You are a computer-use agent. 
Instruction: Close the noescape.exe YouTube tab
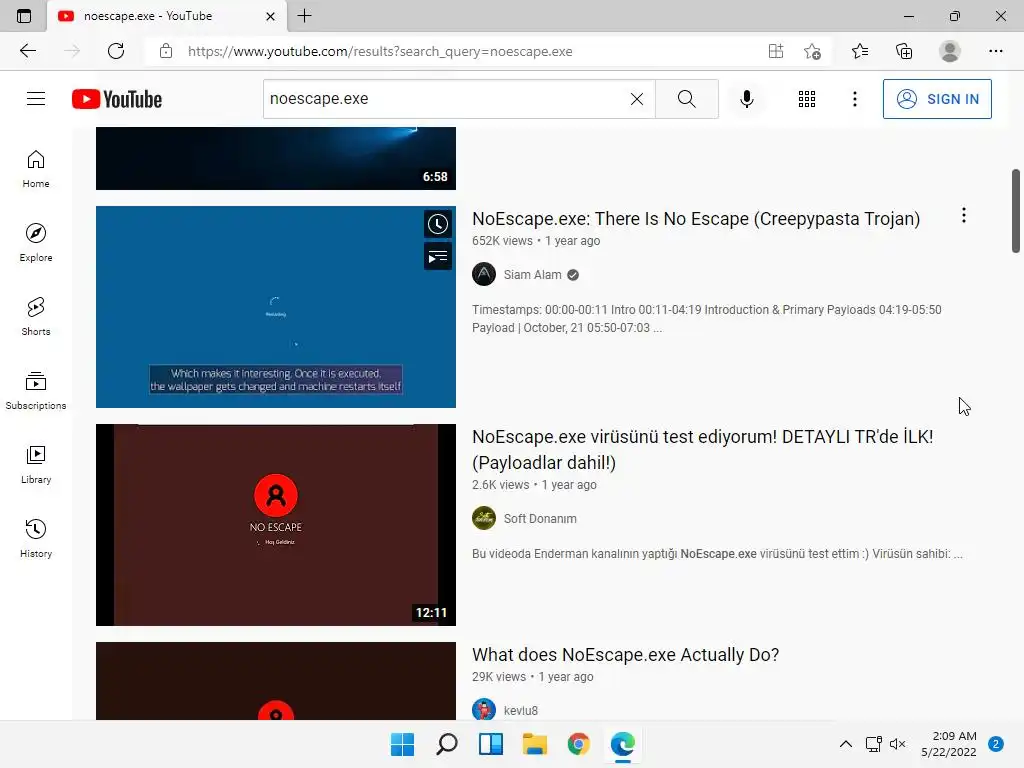tap(270, 16)
